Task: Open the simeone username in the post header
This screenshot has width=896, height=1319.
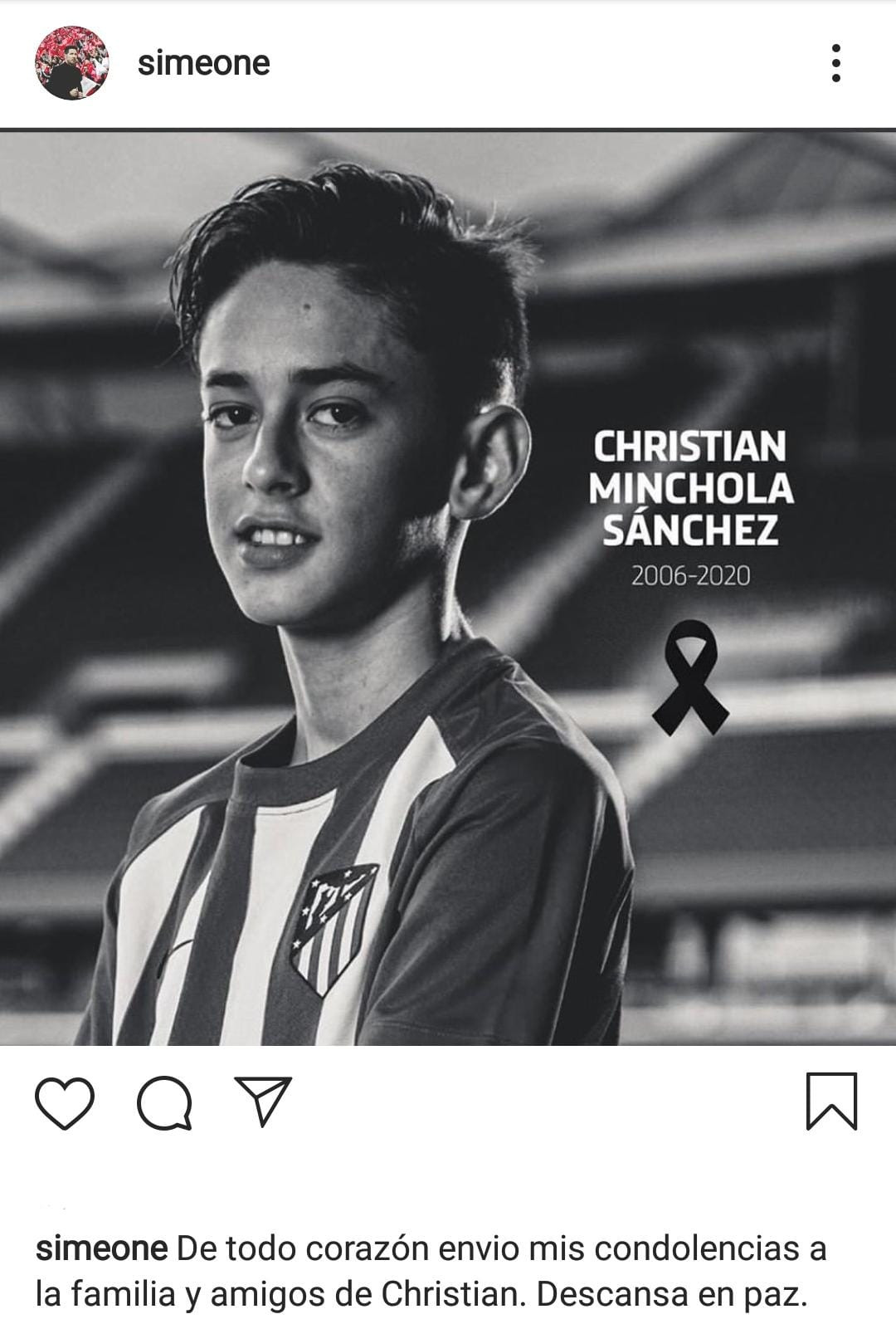Action: (x=204, y=63)
